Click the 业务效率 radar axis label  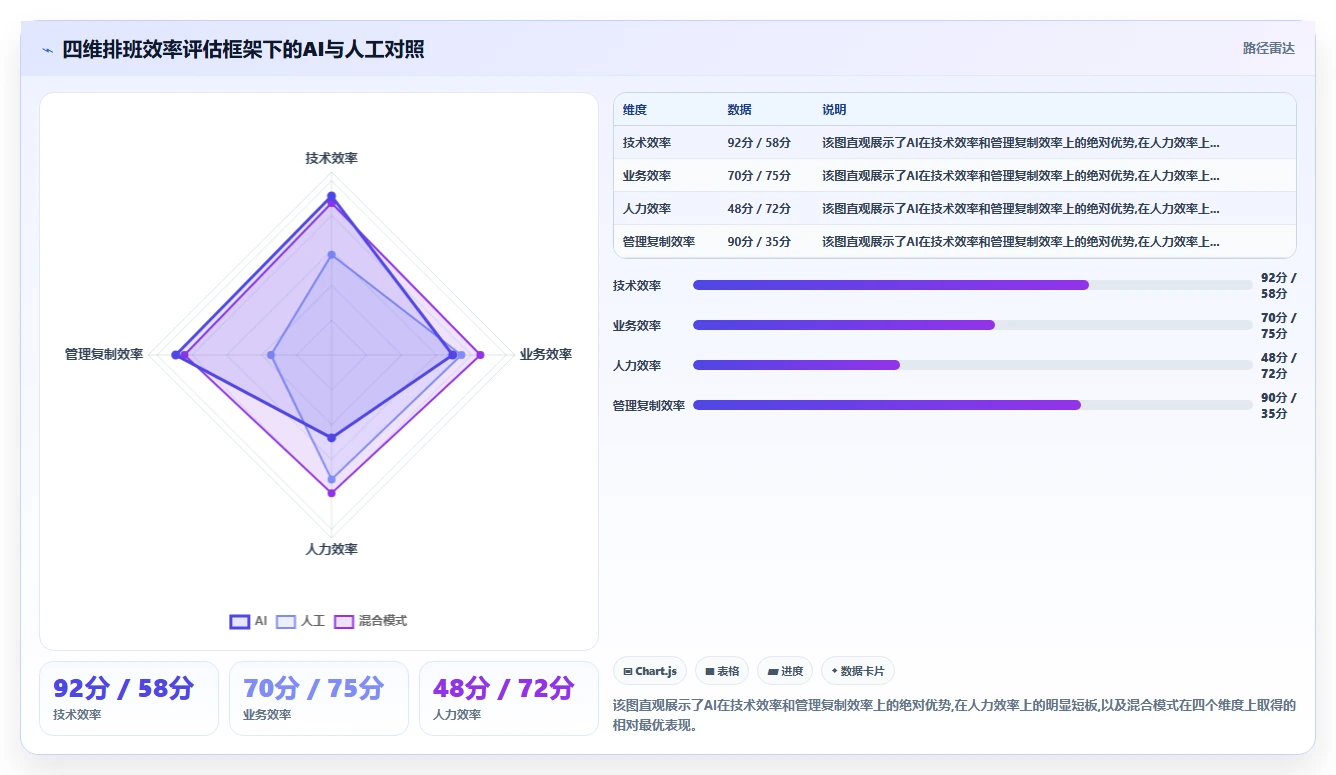[546, 354]
